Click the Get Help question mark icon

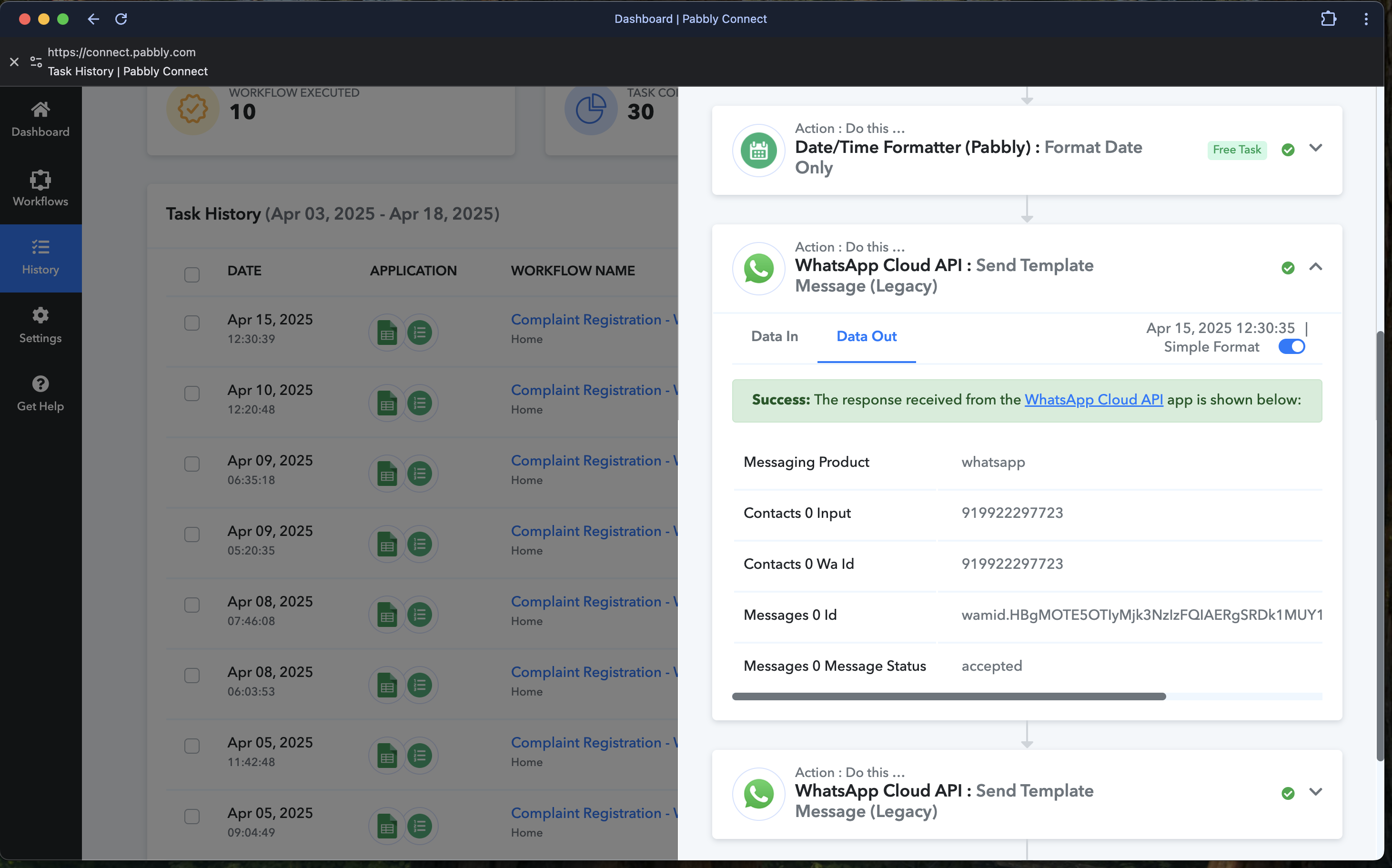40,384
